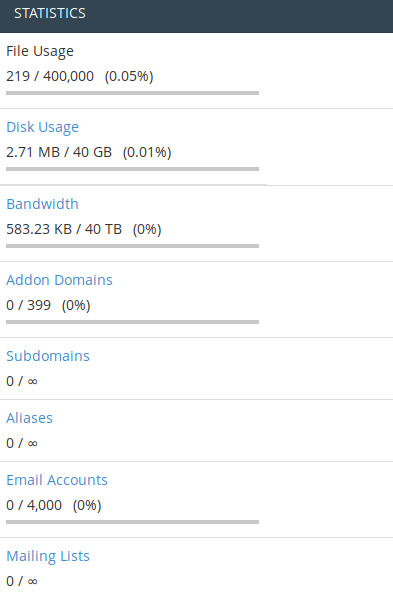The height and width of the screenshot is (593, 393).
Task: Click the 0 / 4,000 email accounts value
Action: (x=34, y=505)
